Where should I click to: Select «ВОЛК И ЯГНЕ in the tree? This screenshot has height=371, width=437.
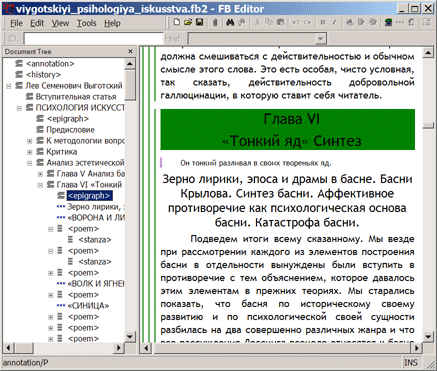[96, 284]
